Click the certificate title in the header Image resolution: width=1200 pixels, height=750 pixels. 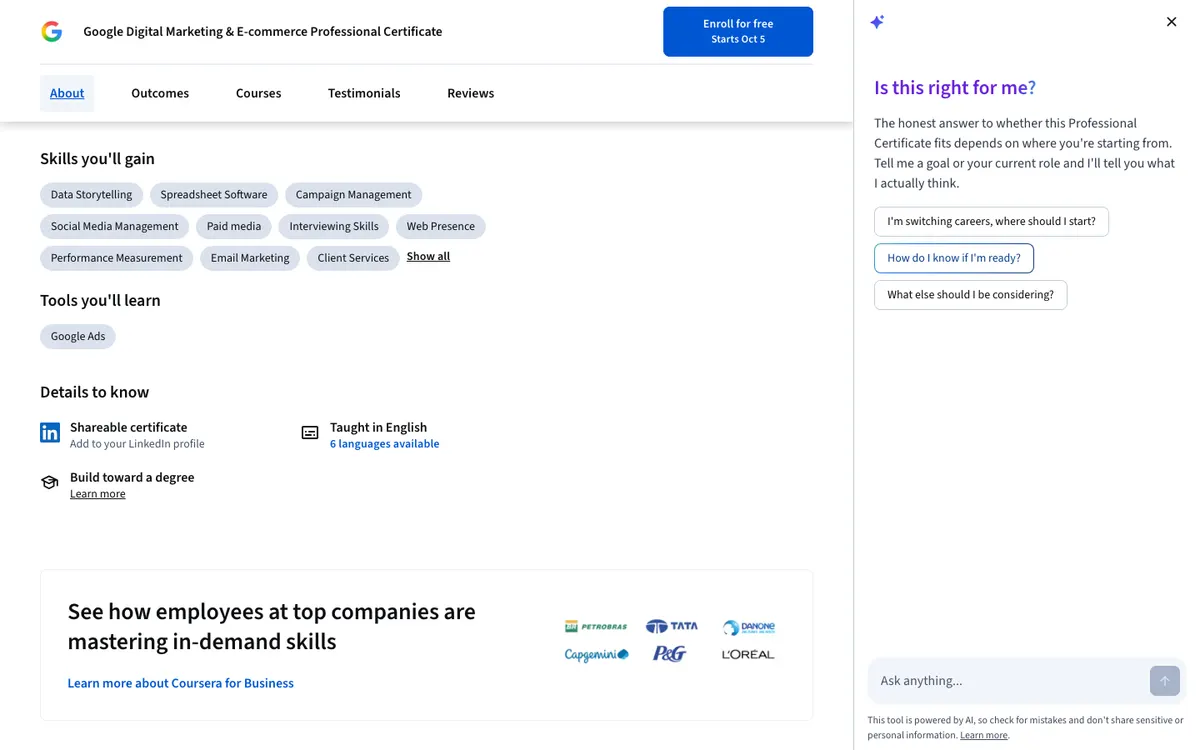[x=262, y=32]
